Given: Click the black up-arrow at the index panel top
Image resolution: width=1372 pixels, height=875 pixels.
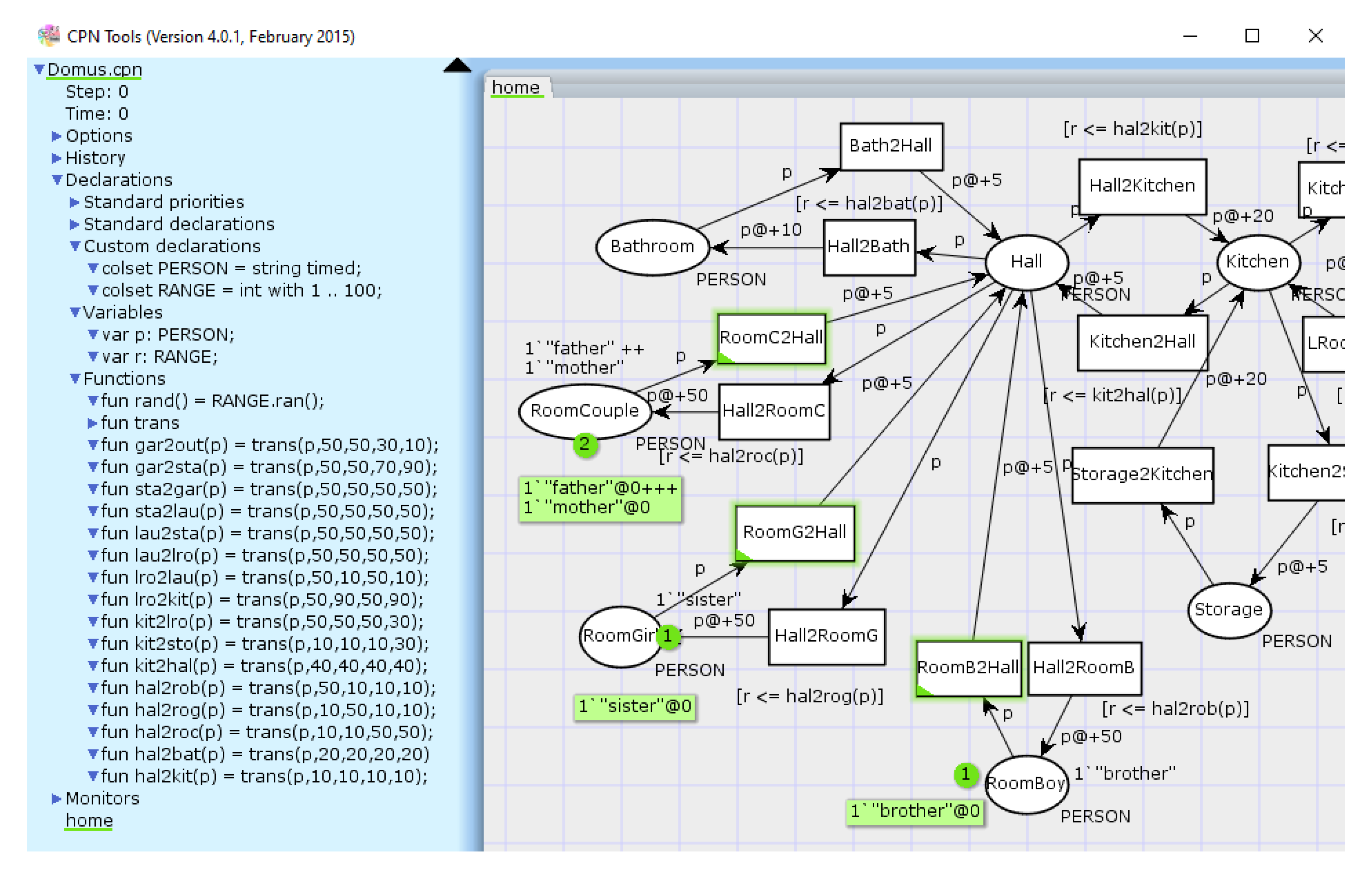Looking at the screenshot, I should [x=457, y=65].
